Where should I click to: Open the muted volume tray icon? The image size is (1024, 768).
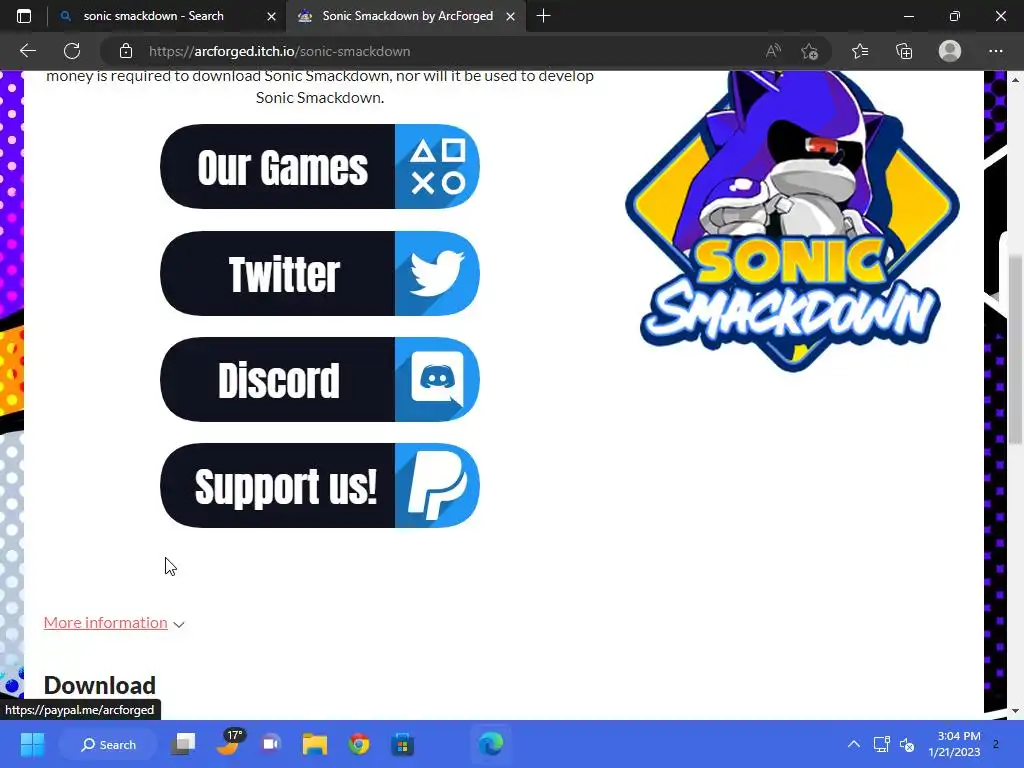tap(907, 744)
